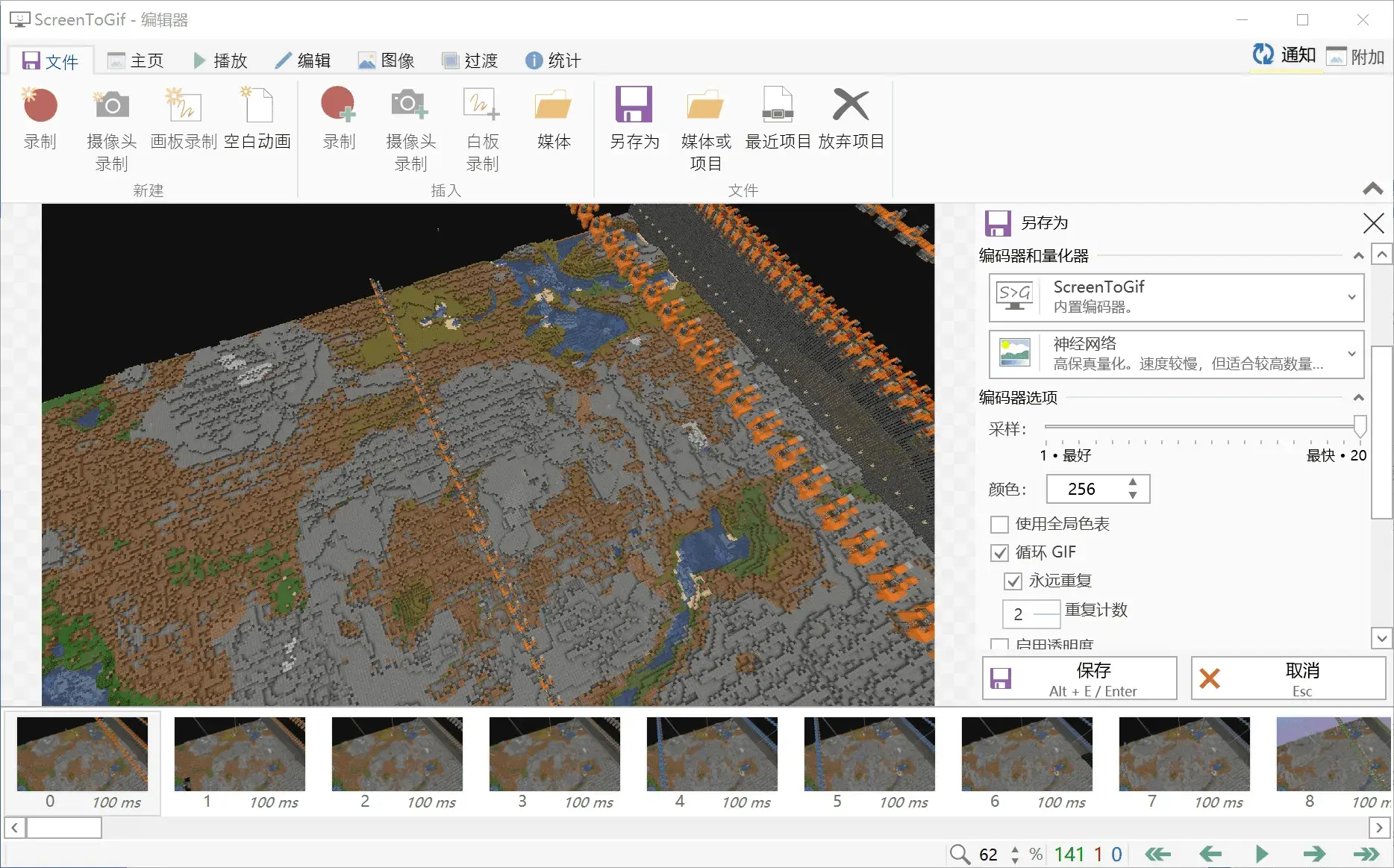Viewport: 1394px width, 868px height.
Task: Switch to 播放 tab
Action: click(219, 60)
